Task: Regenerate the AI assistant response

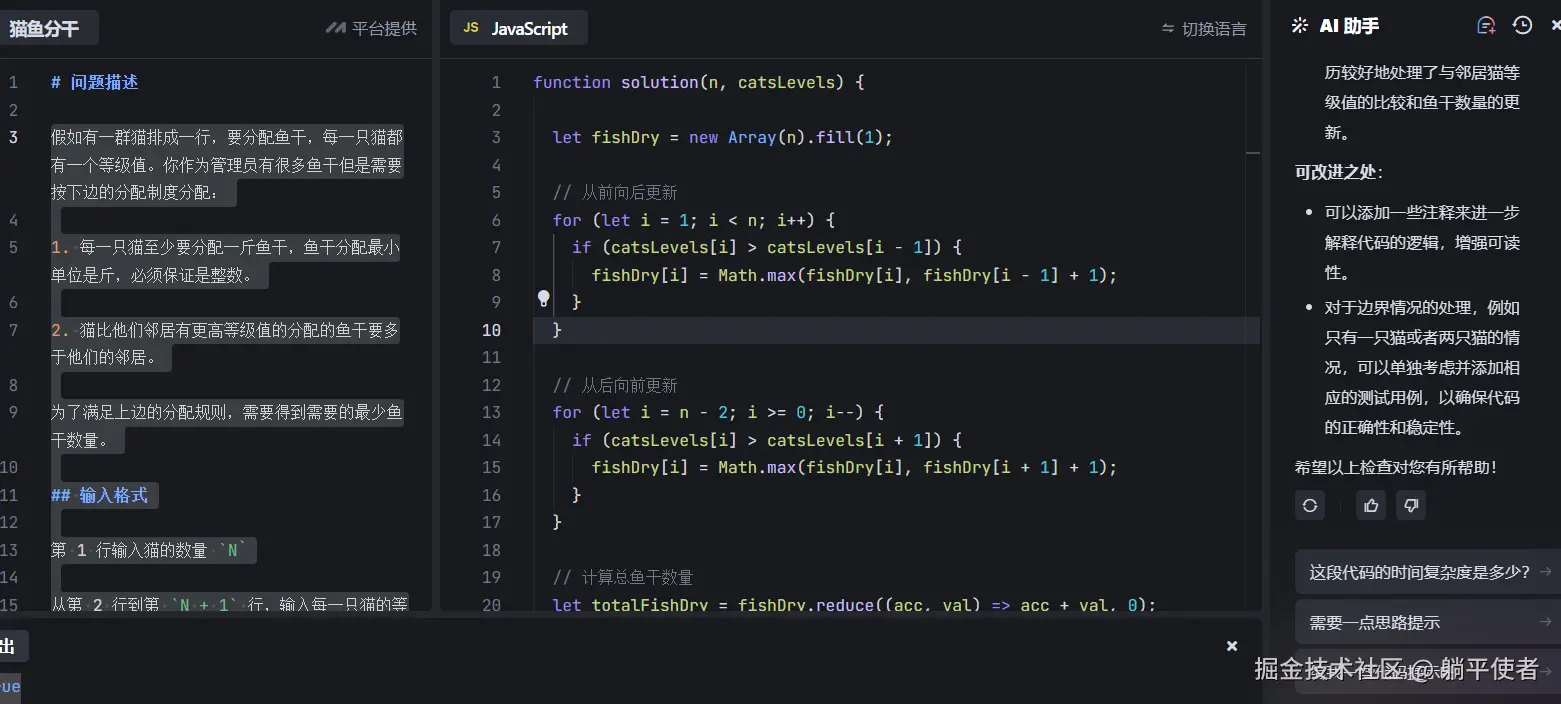Action: 1310,505
